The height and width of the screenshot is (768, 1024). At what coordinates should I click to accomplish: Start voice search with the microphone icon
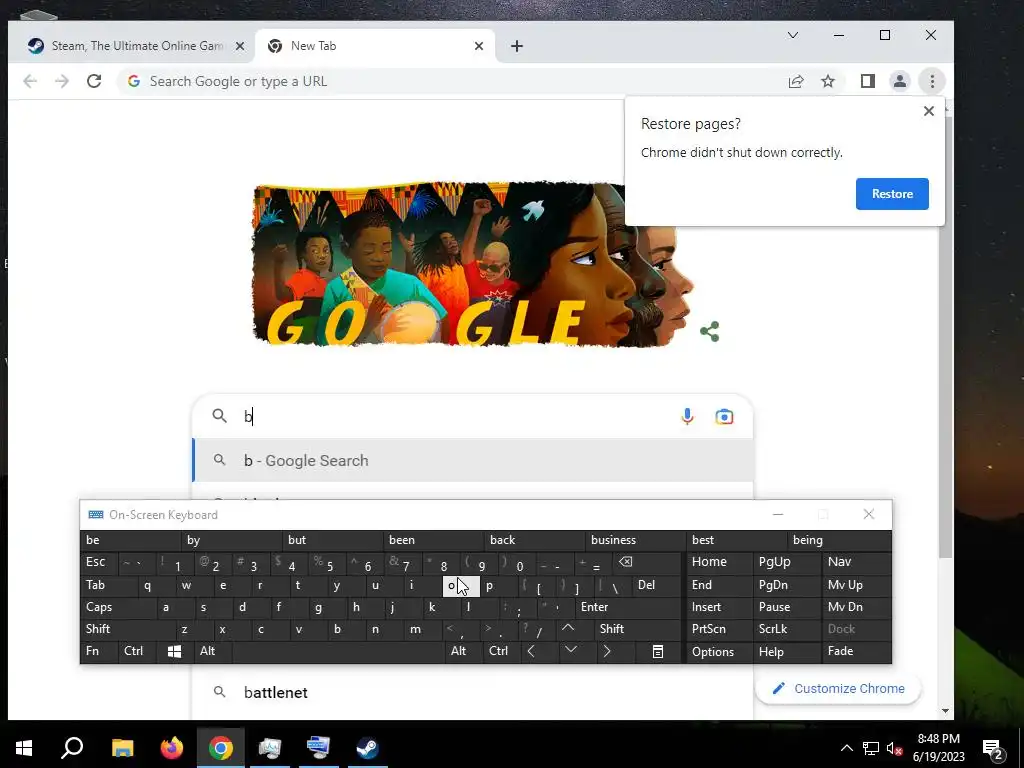[x=687, y=416]
